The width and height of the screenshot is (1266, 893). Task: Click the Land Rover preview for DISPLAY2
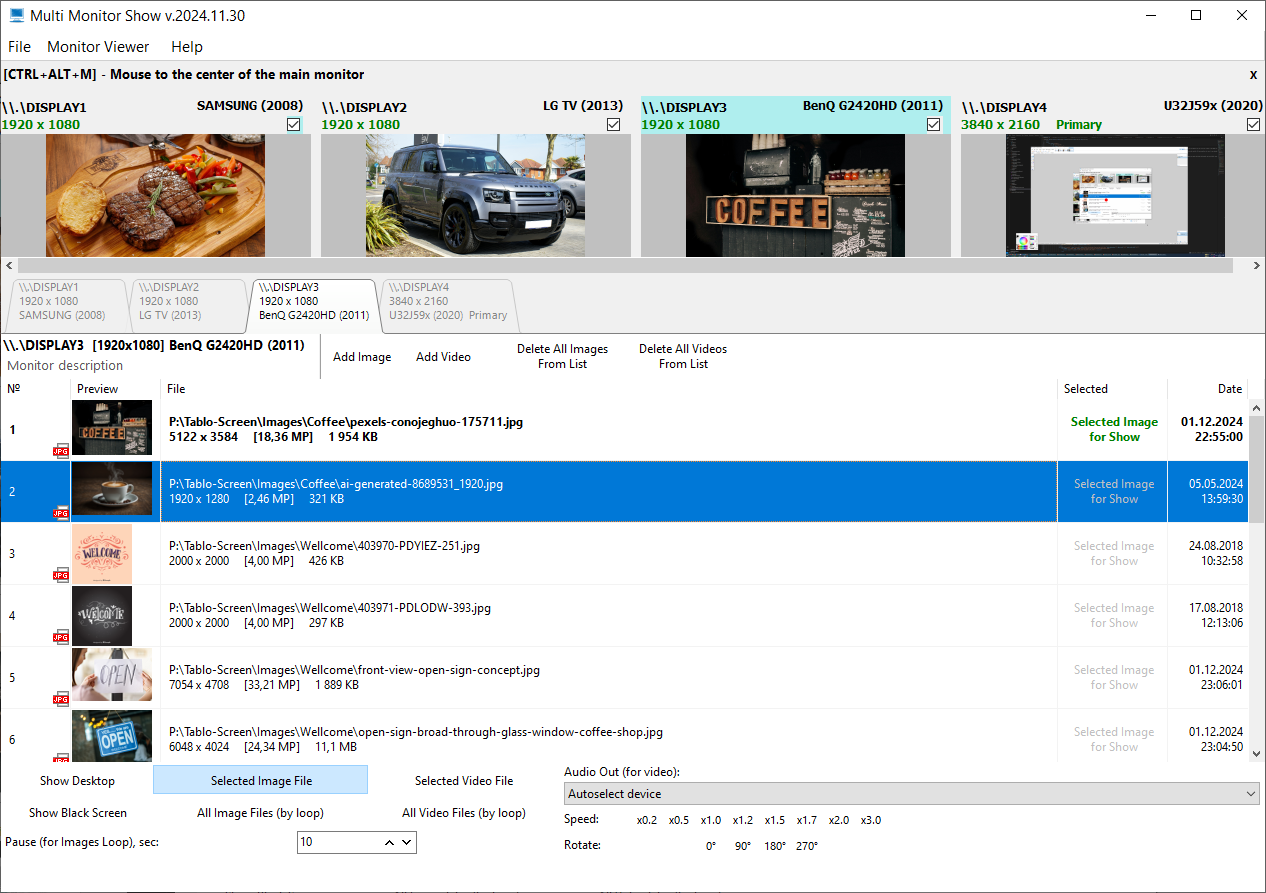[x=475, y=196]
